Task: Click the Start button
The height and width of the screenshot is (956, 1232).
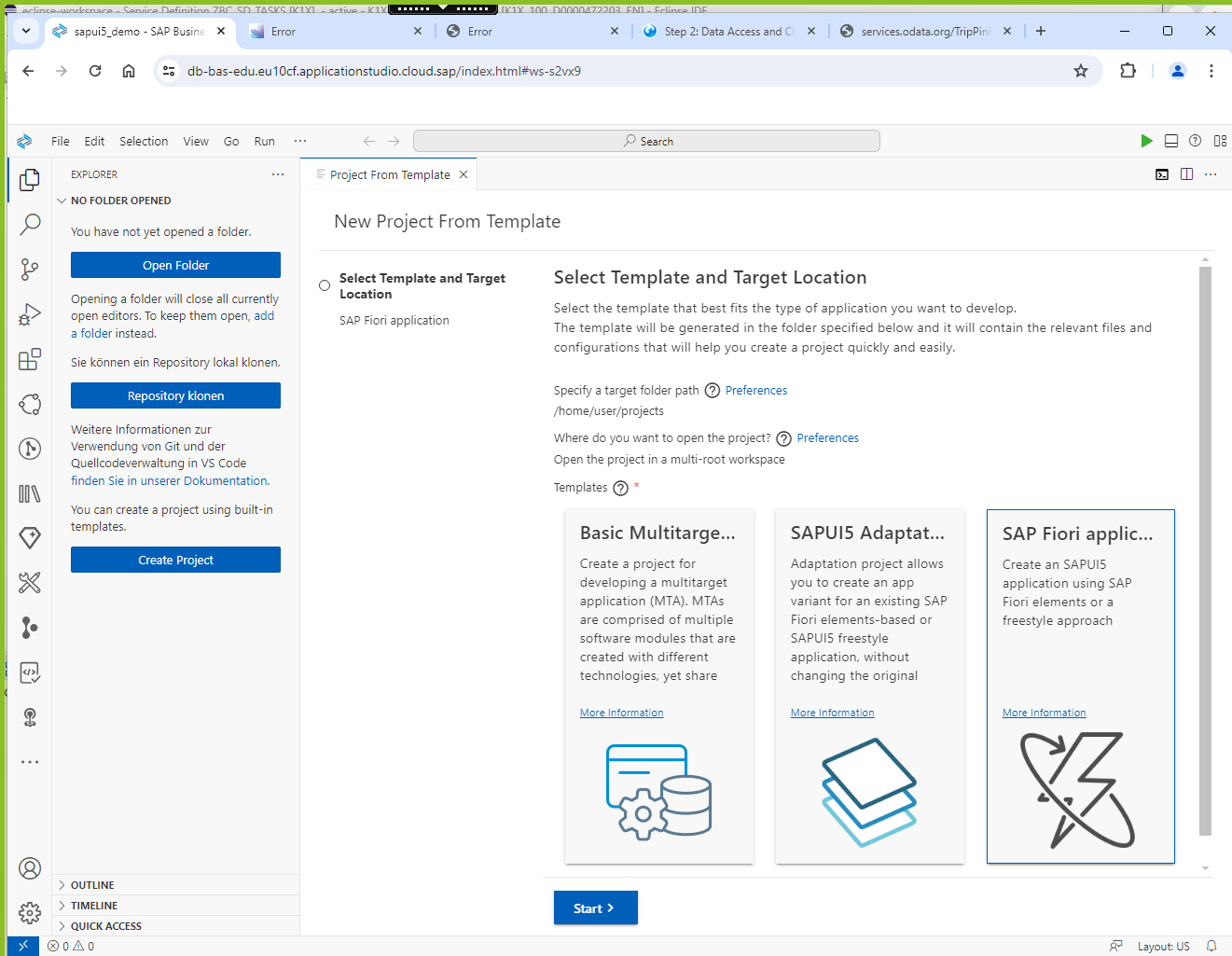Action: (595, 908)
